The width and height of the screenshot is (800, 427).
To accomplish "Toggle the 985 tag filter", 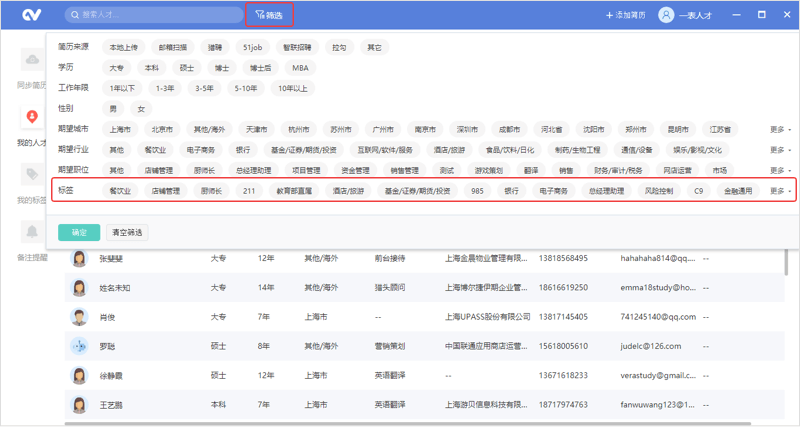I will click(x=477, y=191).
